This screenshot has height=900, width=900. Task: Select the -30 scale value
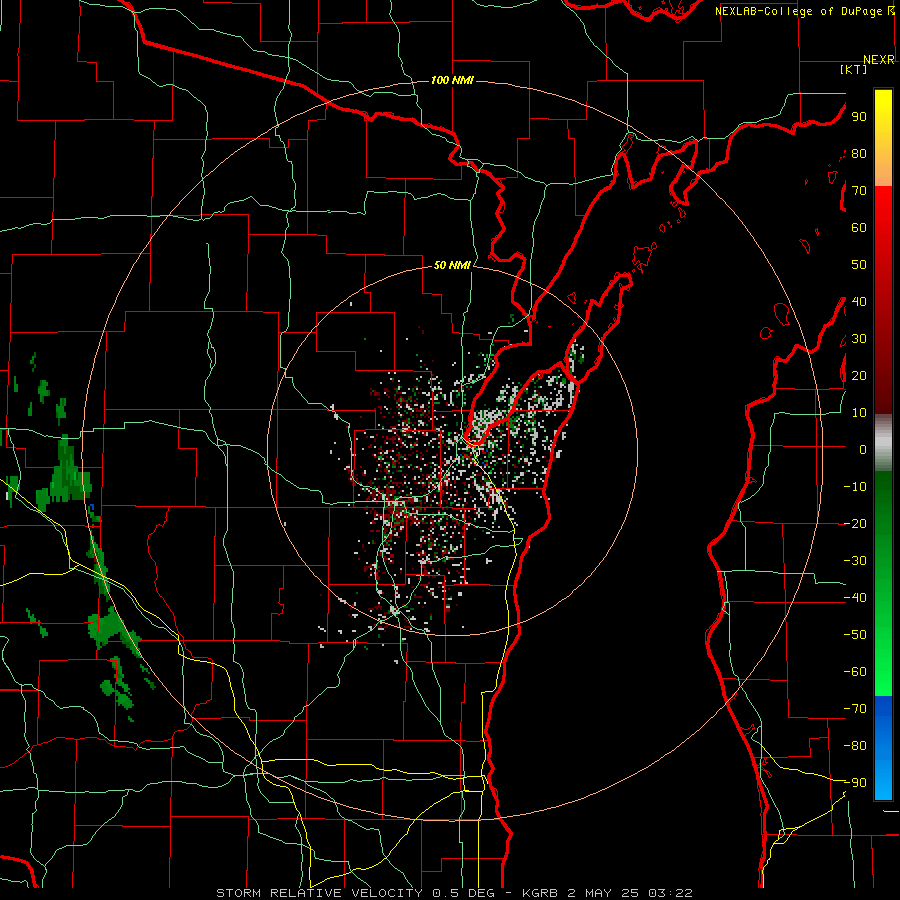(855, 561)
